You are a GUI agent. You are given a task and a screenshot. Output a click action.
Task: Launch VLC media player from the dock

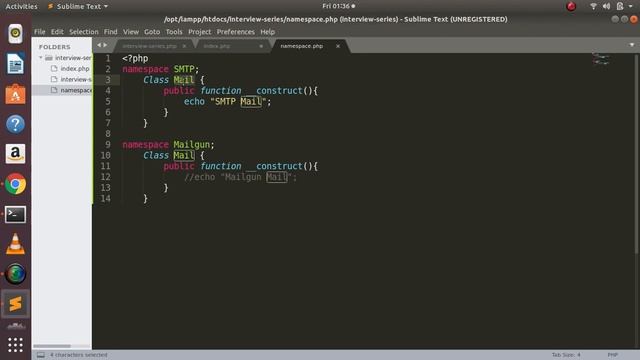click(15, 244)
